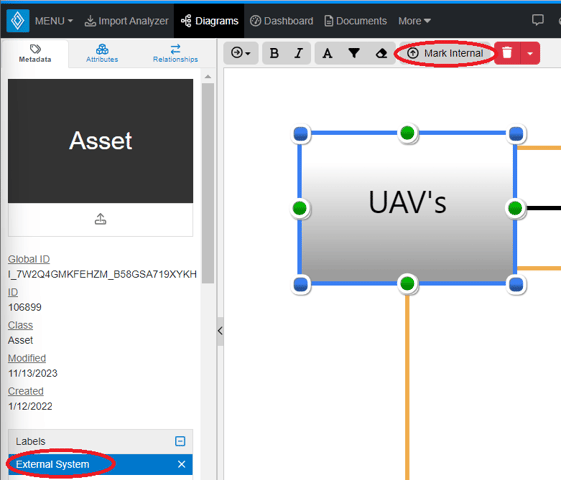The image size is (561, 480).
Task: Click the Global ID label link
Action: (29, 259)
